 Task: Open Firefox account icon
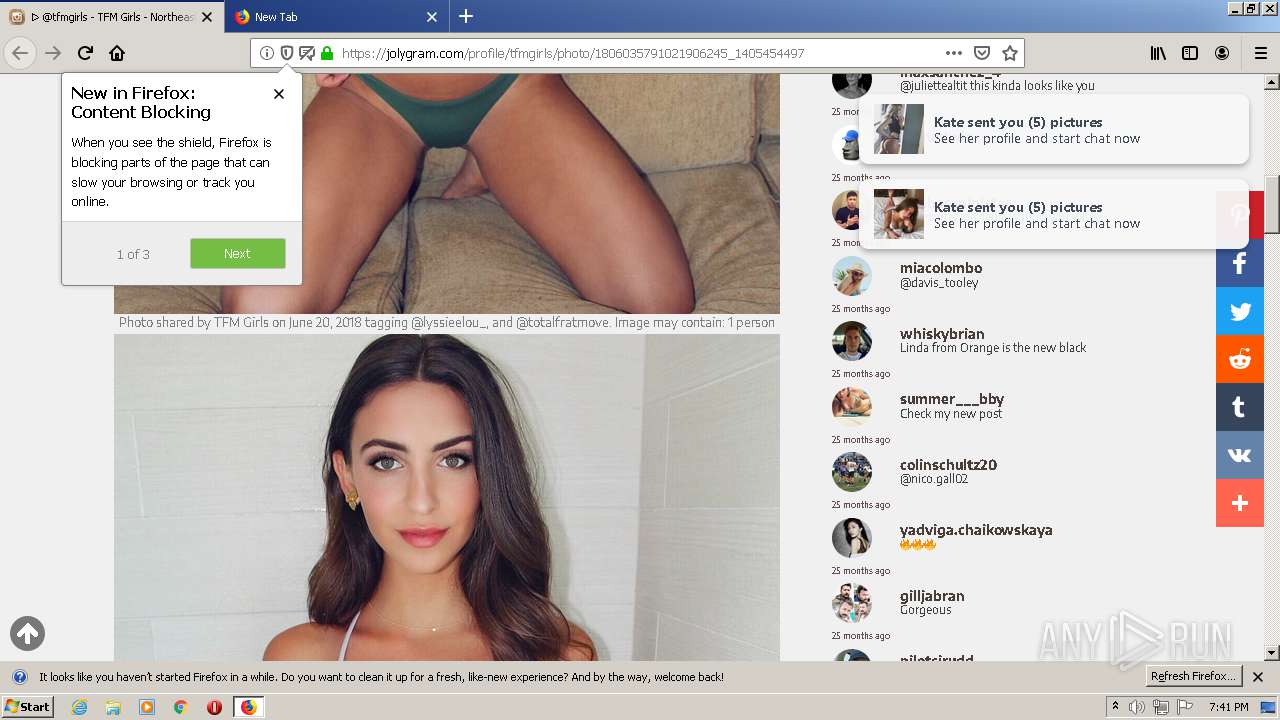(1222, 53)
